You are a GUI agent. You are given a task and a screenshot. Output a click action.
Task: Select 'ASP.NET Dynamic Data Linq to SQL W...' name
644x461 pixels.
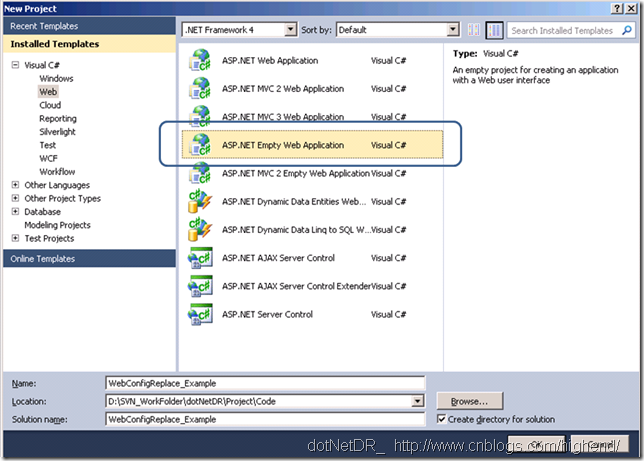(x=296, y=230)
